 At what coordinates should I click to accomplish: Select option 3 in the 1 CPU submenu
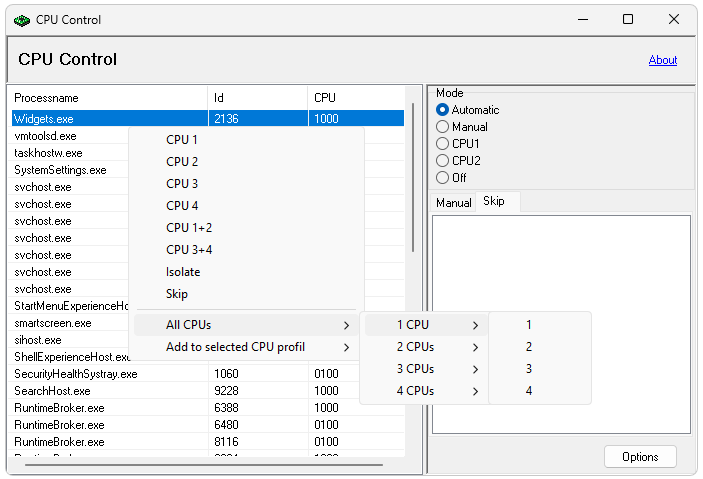[529, 369]
